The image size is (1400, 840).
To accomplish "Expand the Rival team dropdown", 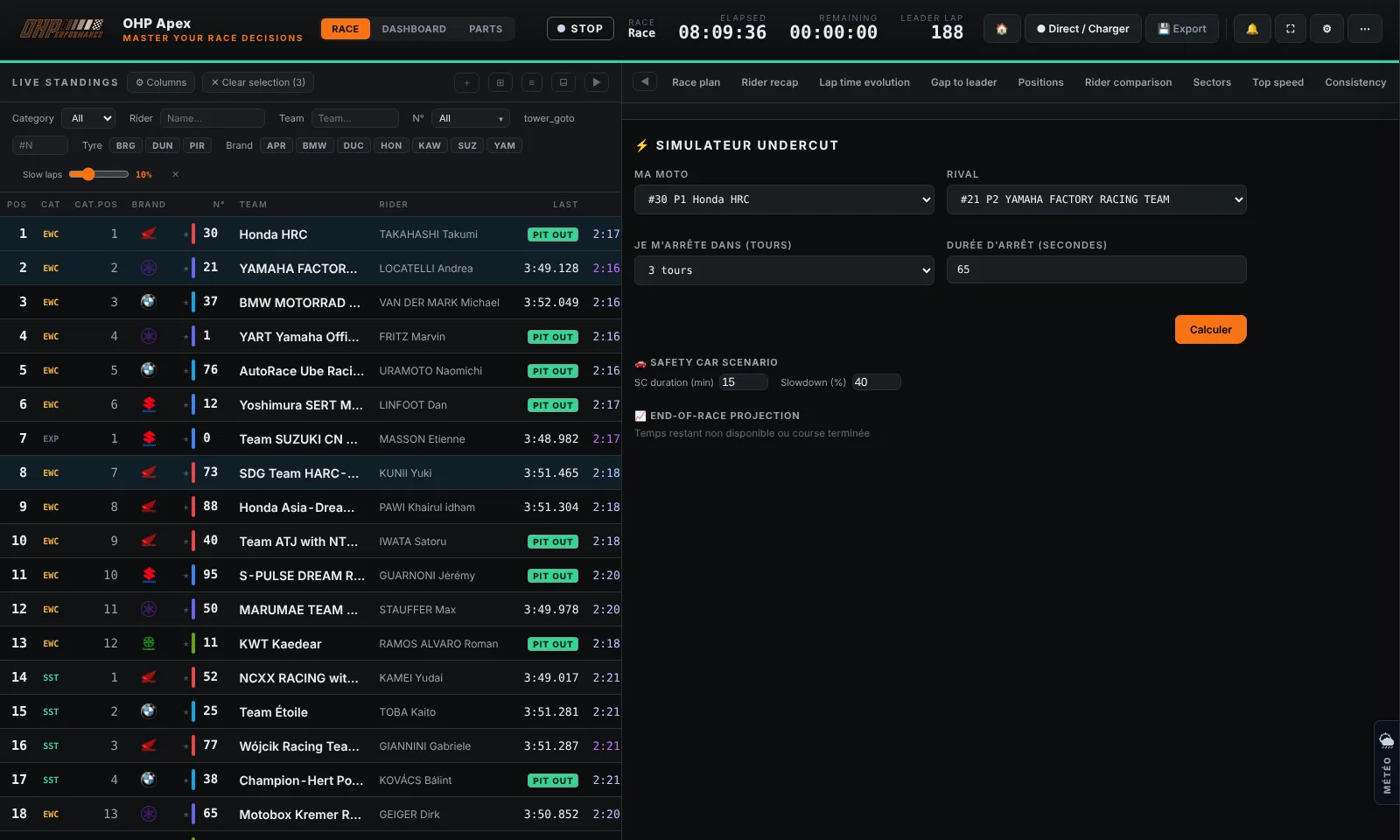I will [x=1096, y=199].
